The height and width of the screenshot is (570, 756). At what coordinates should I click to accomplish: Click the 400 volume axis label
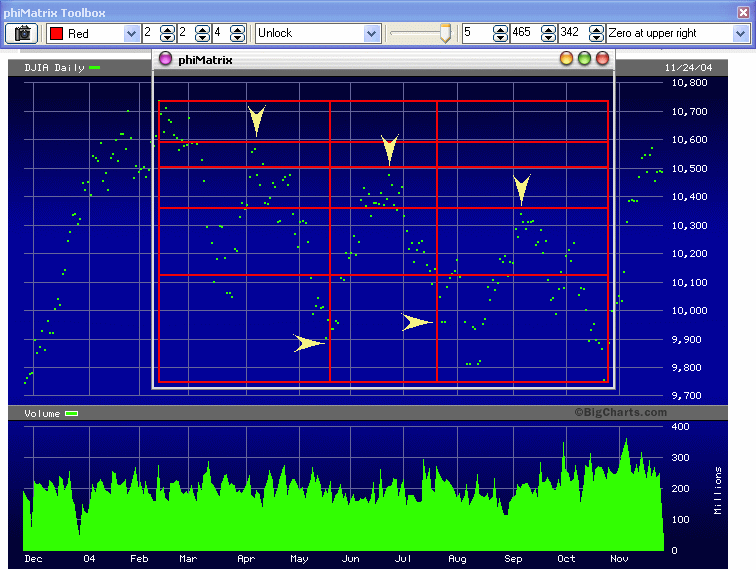[x=680, y=426]
